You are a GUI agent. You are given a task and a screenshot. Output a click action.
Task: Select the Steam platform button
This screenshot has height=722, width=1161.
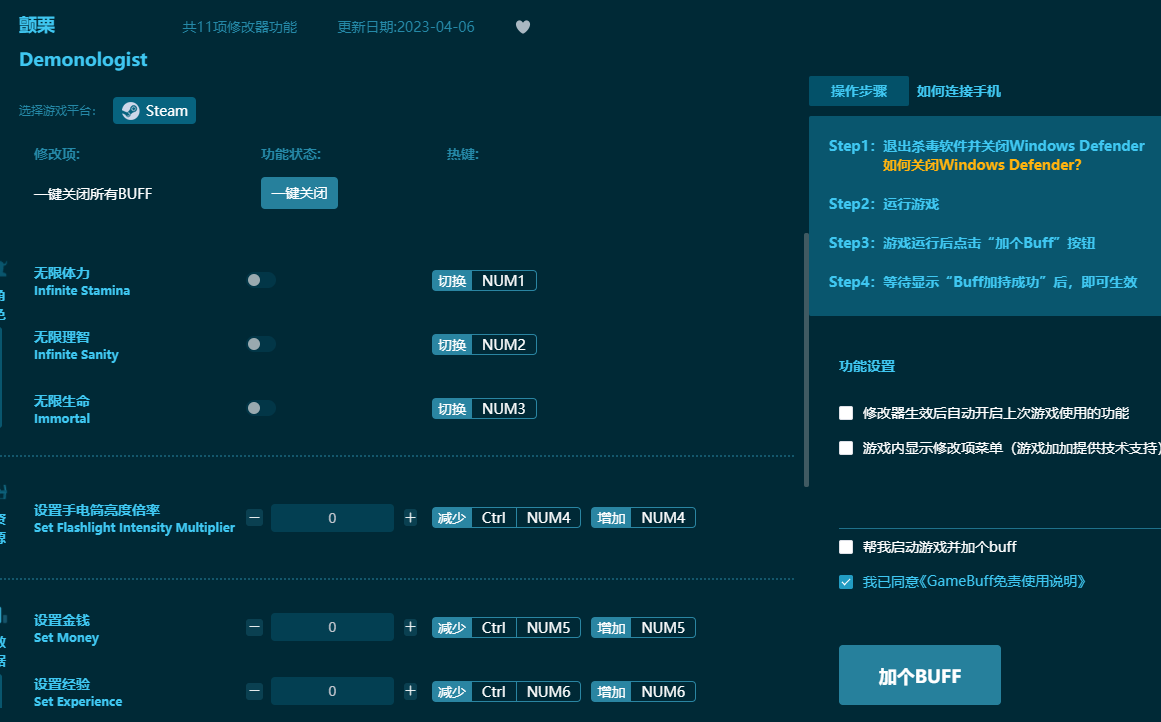pyautogui.click(x=154, y=110)
